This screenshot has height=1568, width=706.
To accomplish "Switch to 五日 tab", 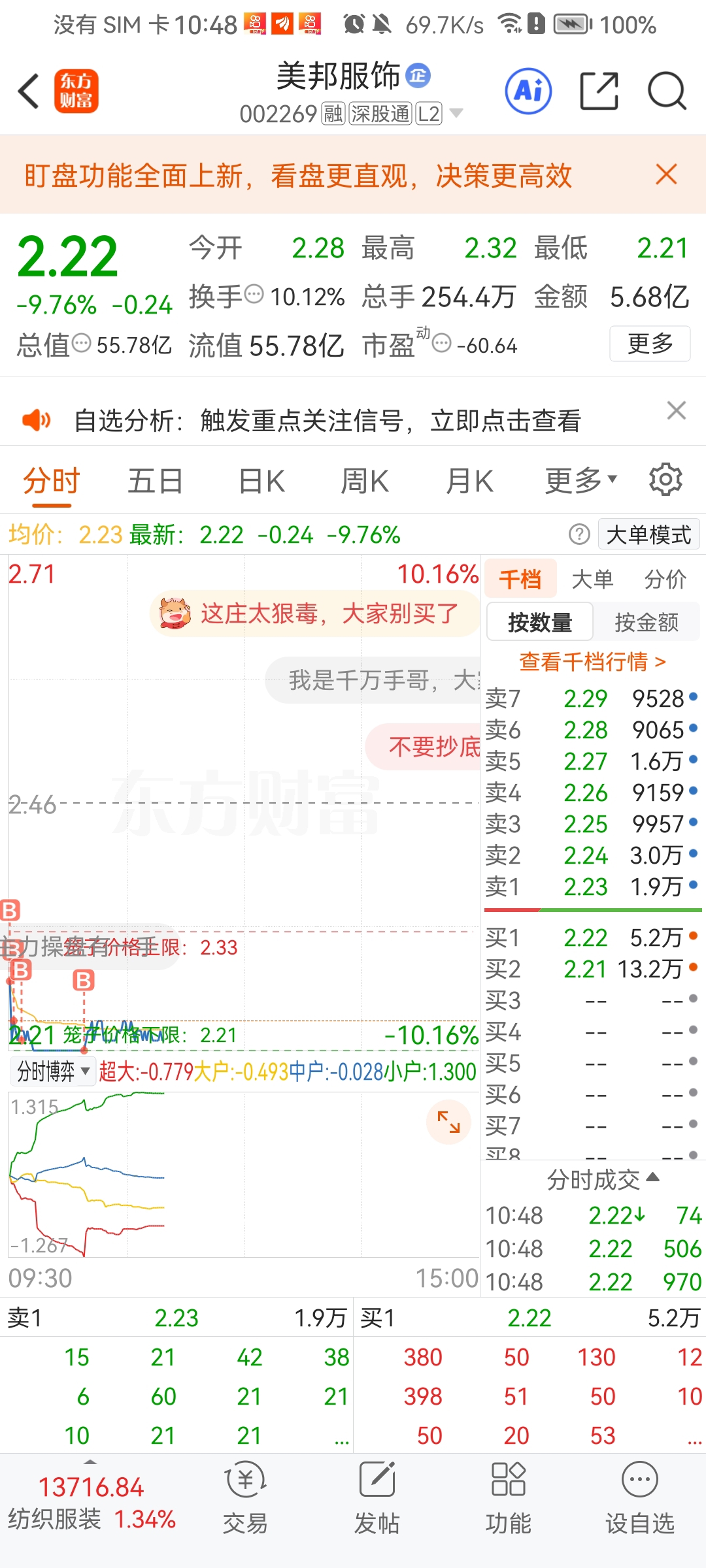I will click(x=155, y=482).
